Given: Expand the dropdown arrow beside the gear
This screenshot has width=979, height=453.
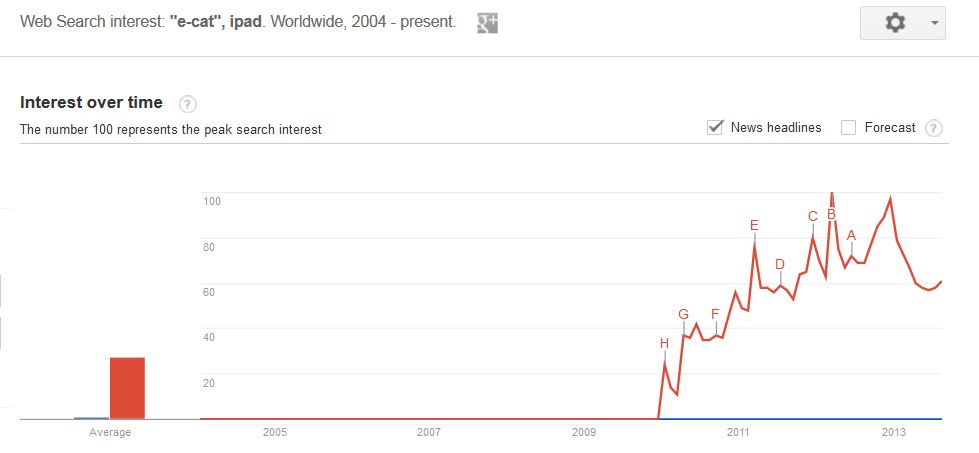Looking at the screenshot, I should [935, 23].
